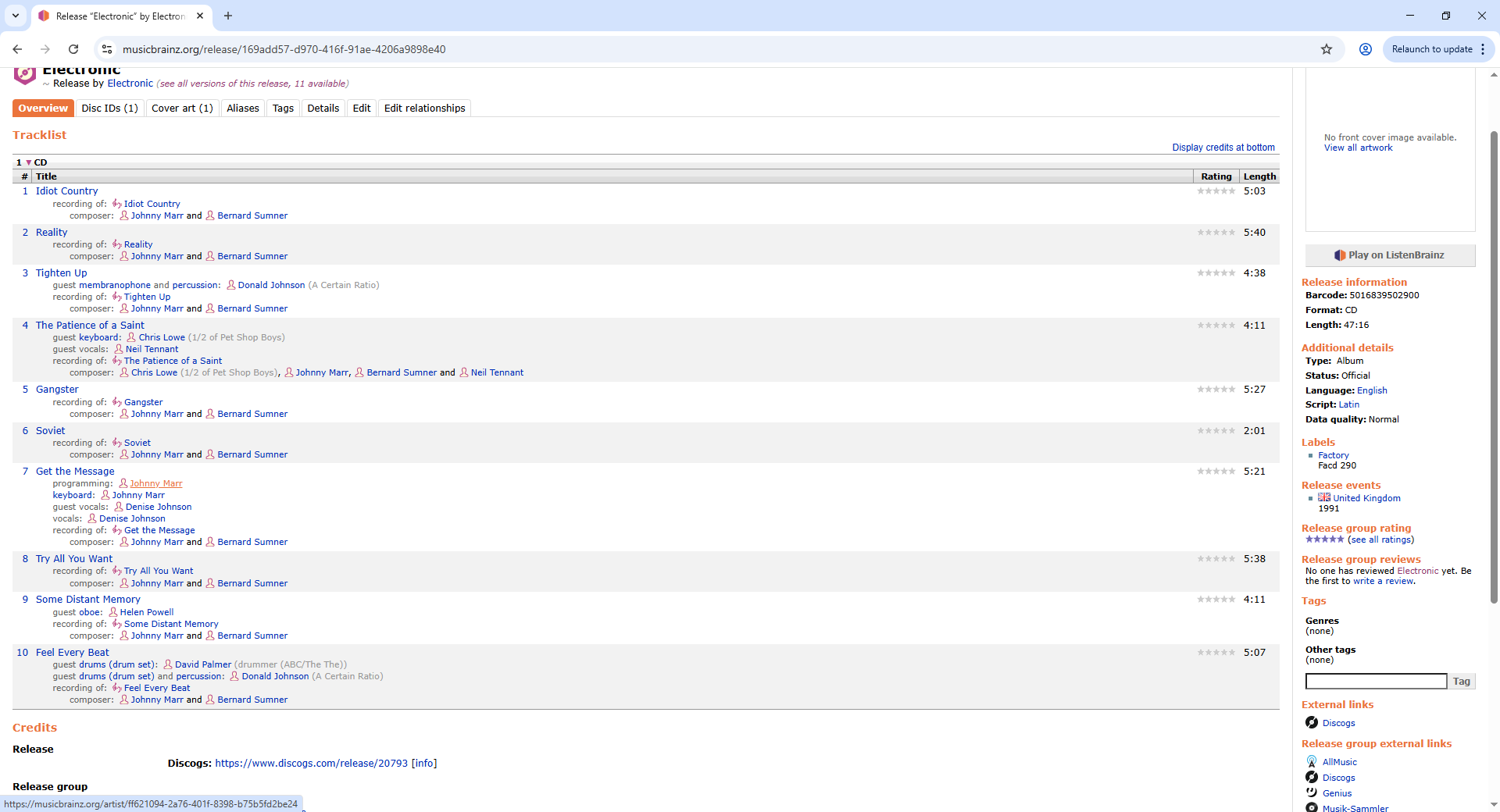Click the Soviet work link
The height and width of the screenshot is (812, 1500).
(137, 443)
